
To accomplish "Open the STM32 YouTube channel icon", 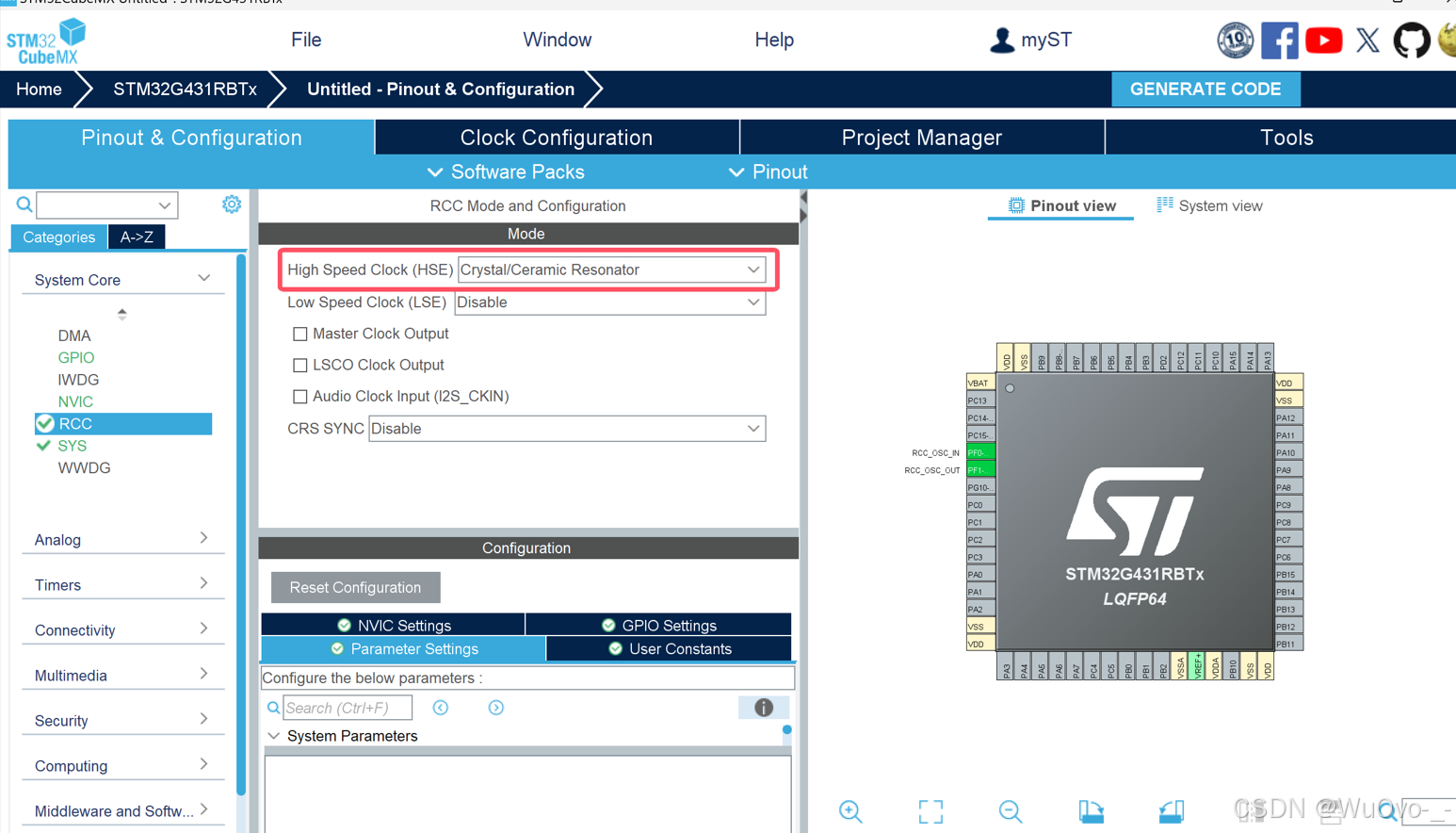I will 1323,40.
